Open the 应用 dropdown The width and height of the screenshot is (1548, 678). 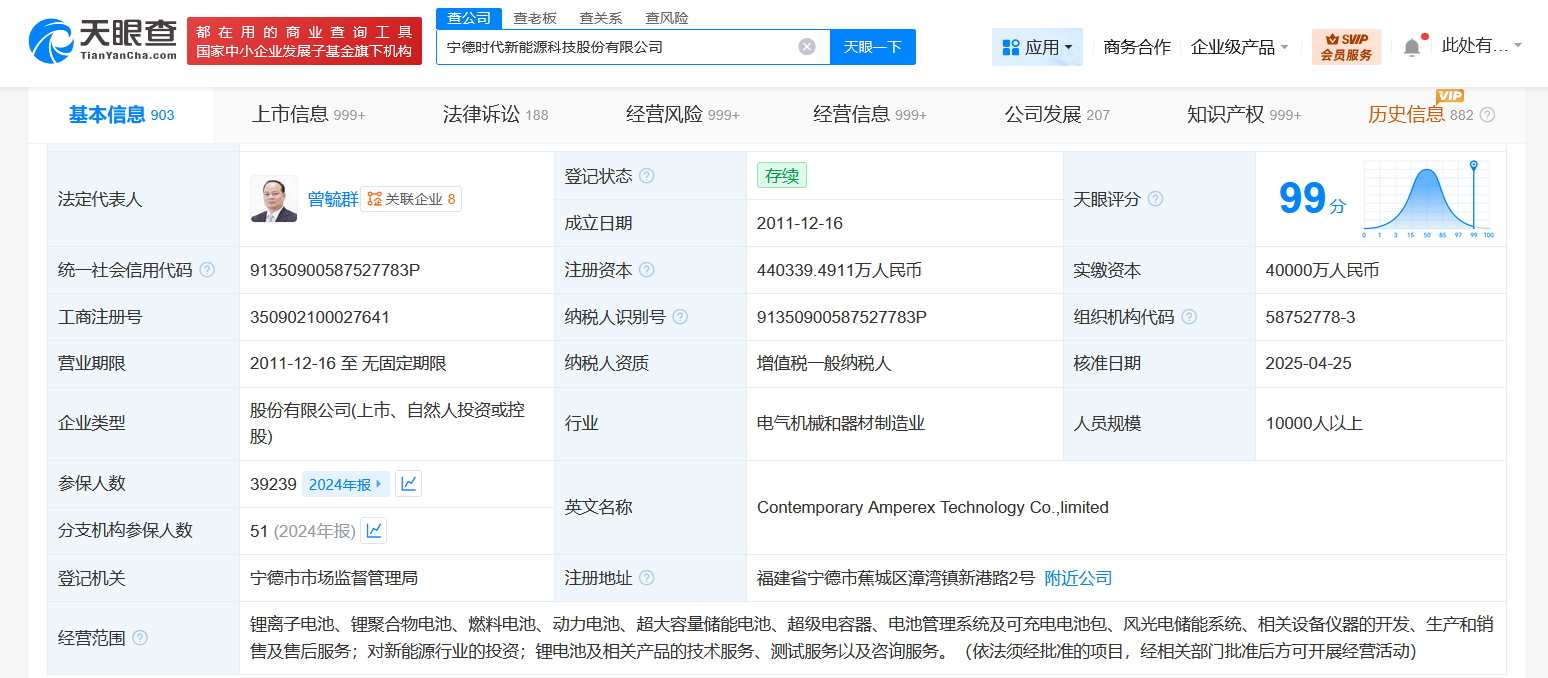(x=1037, y=46)
